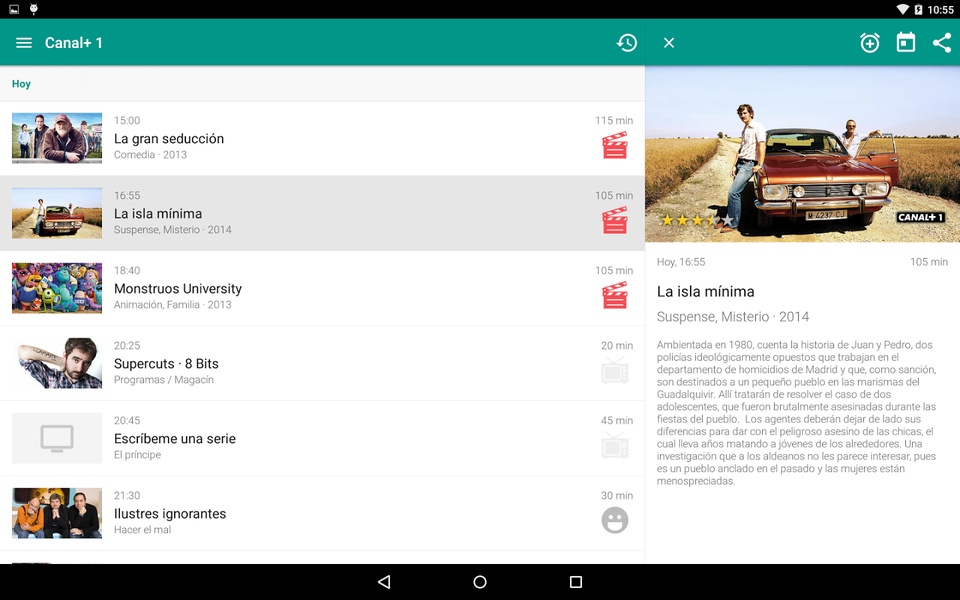Open the La gran seducción thumbnail
Screen dimensions: 960x600
57,138
